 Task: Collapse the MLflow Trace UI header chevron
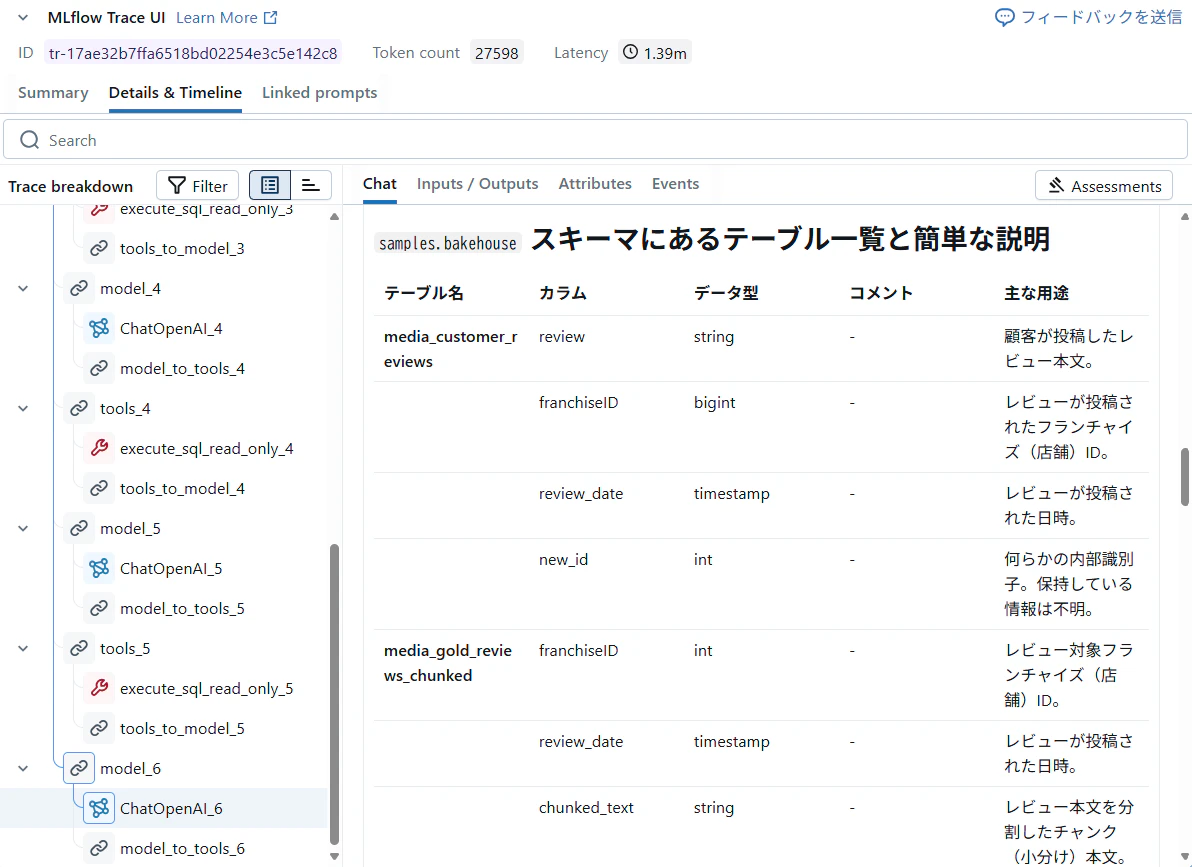[x=24, y=17]
